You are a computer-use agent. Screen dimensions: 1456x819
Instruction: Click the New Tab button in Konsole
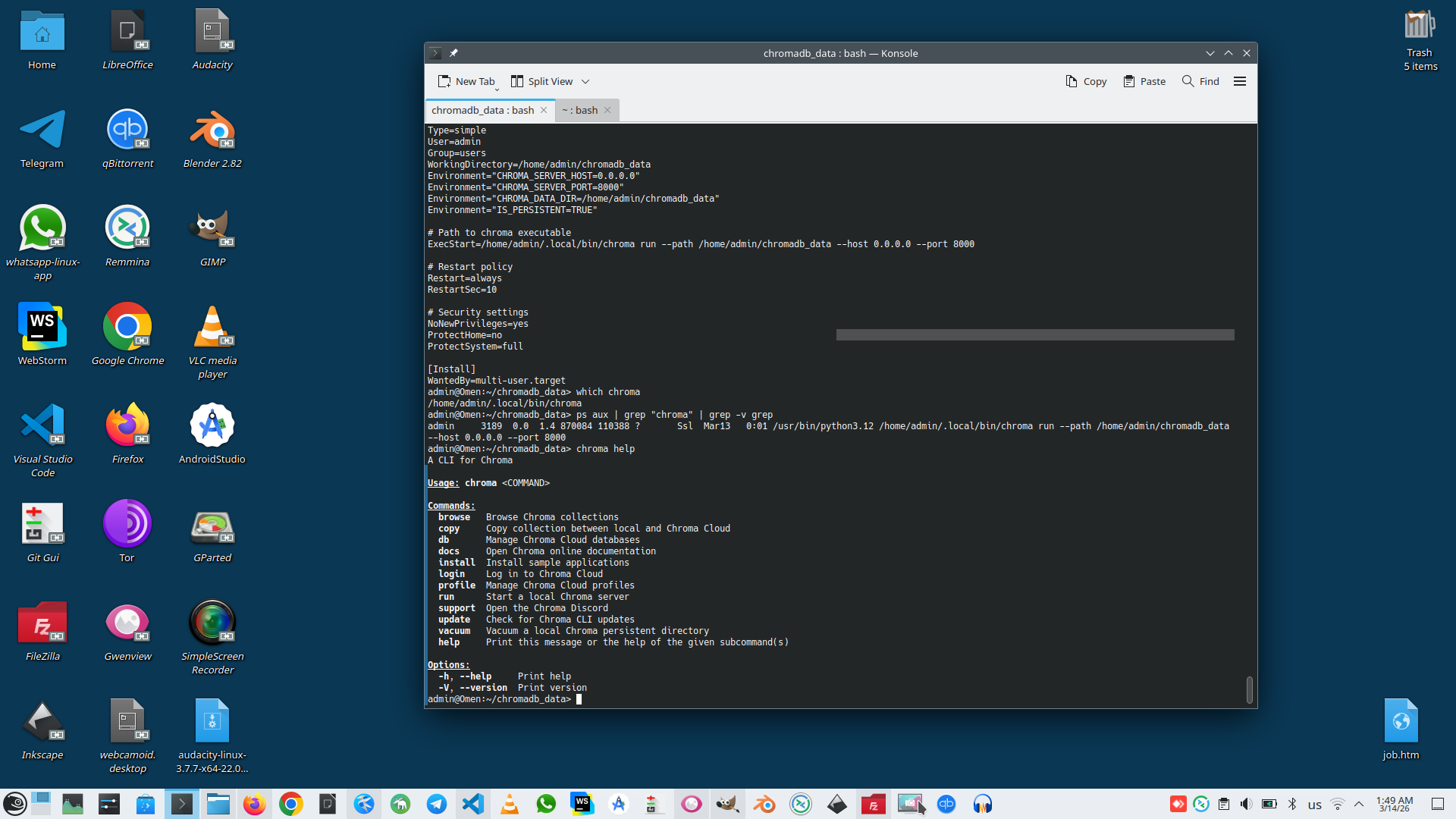466,81
